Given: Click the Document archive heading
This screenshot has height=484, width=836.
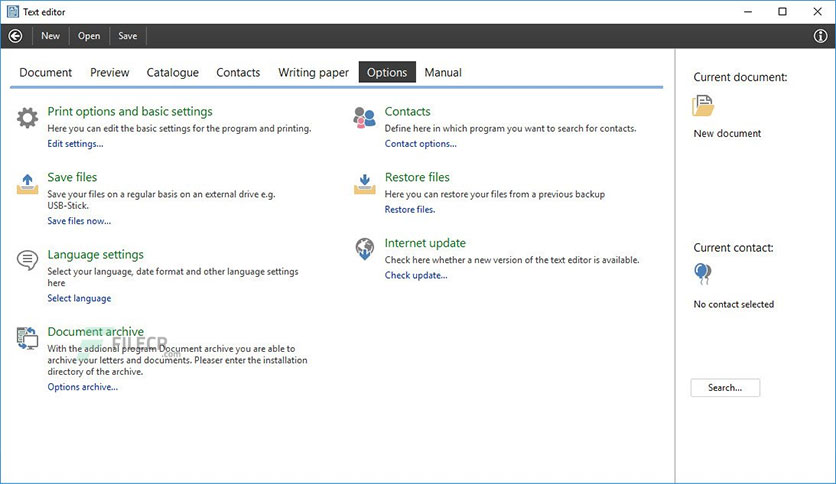Looking at the screenshot, I should [x=95, y=332].
